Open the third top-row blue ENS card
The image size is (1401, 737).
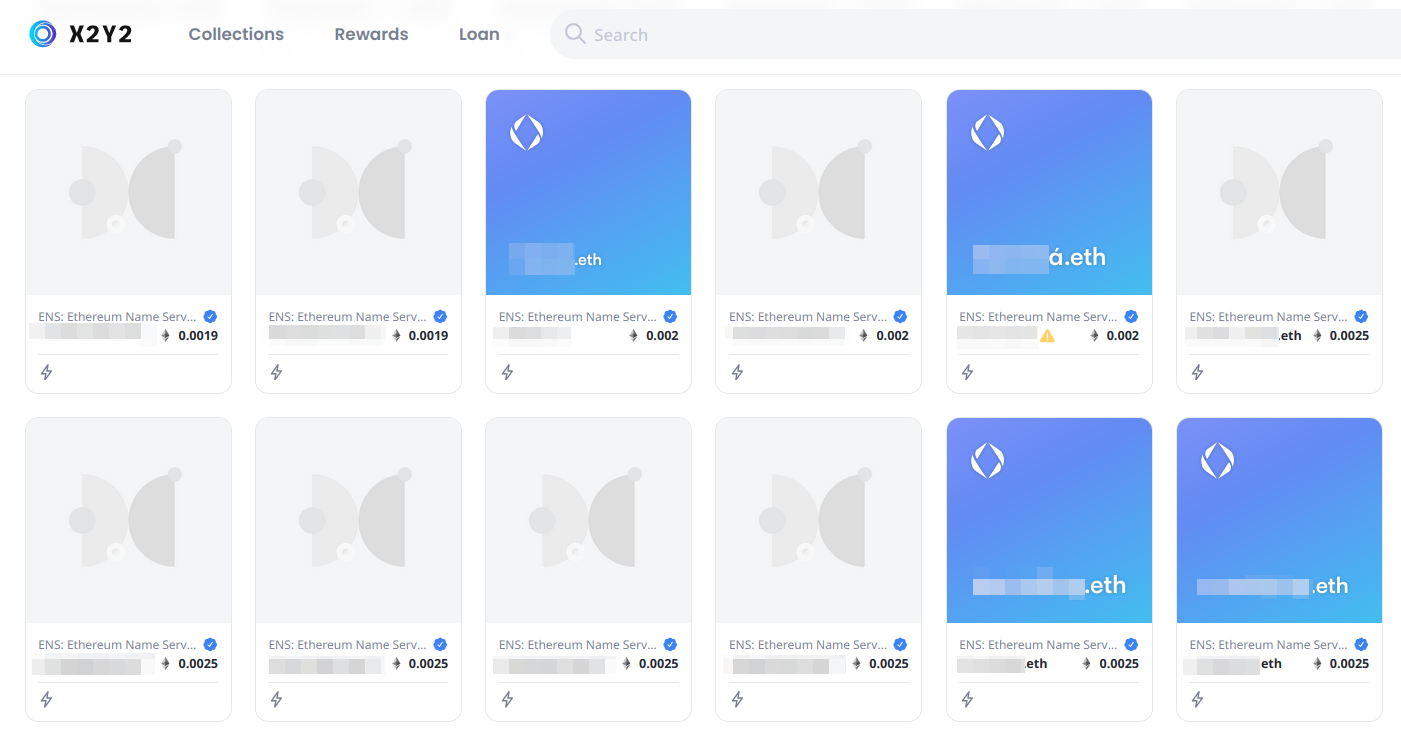pyautogui.click(x=588, y=192)
